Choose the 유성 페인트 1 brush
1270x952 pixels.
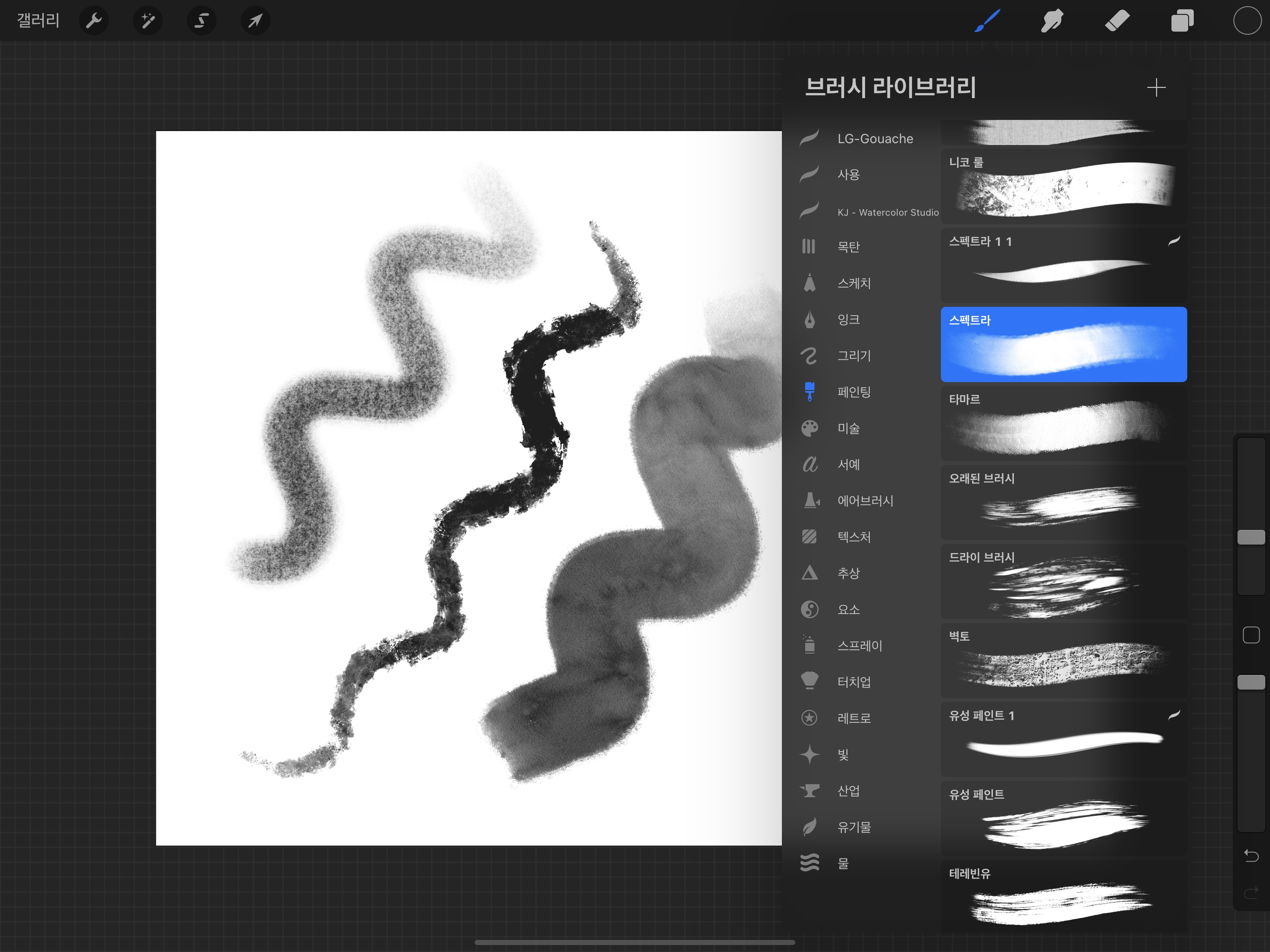click(x=1063, y=740)
